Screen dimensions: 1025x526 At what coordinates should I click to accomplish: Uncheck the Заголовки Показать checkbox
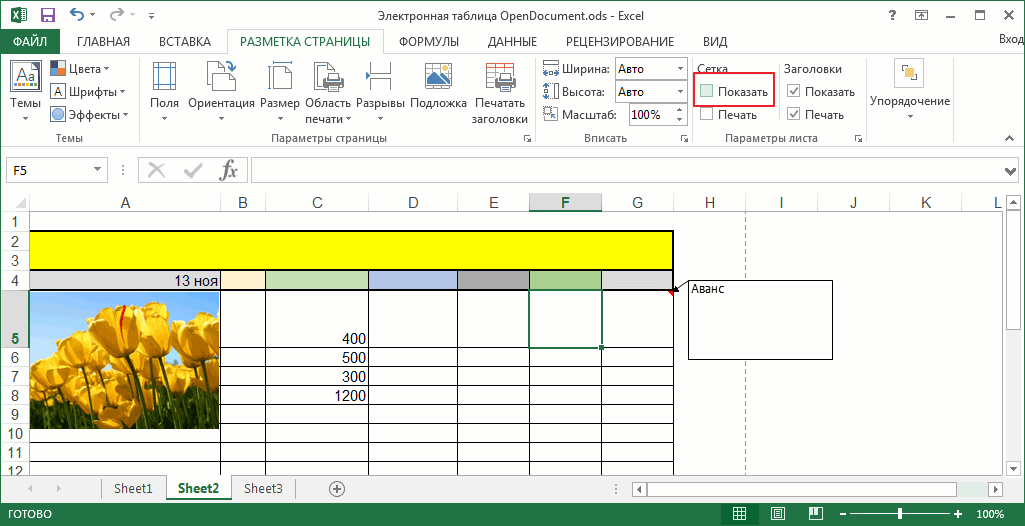[794, 92]
